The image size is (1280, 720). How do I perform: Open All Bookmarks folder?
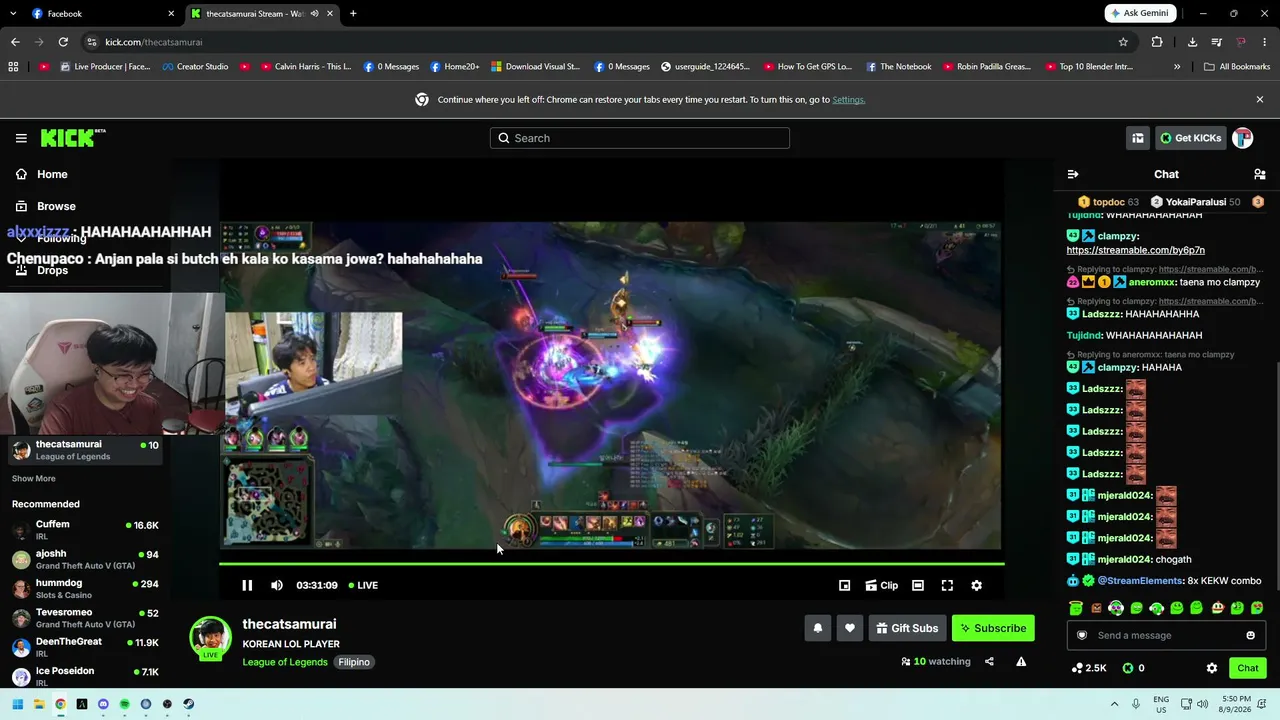pos(1237,67)
